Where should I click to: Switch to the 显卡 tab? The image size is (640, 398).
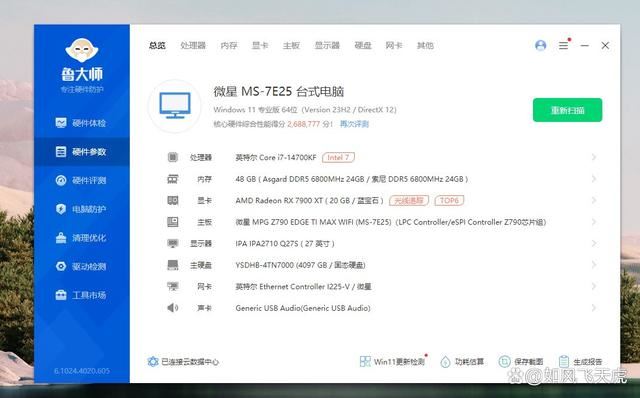[x=260, y=45]
